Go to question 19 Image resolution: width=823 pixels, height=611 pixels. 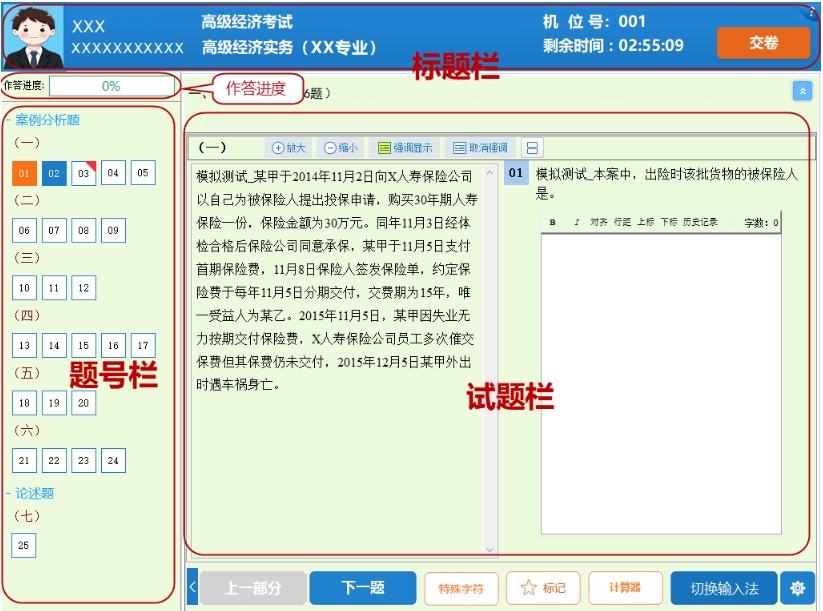pos(54,403)
